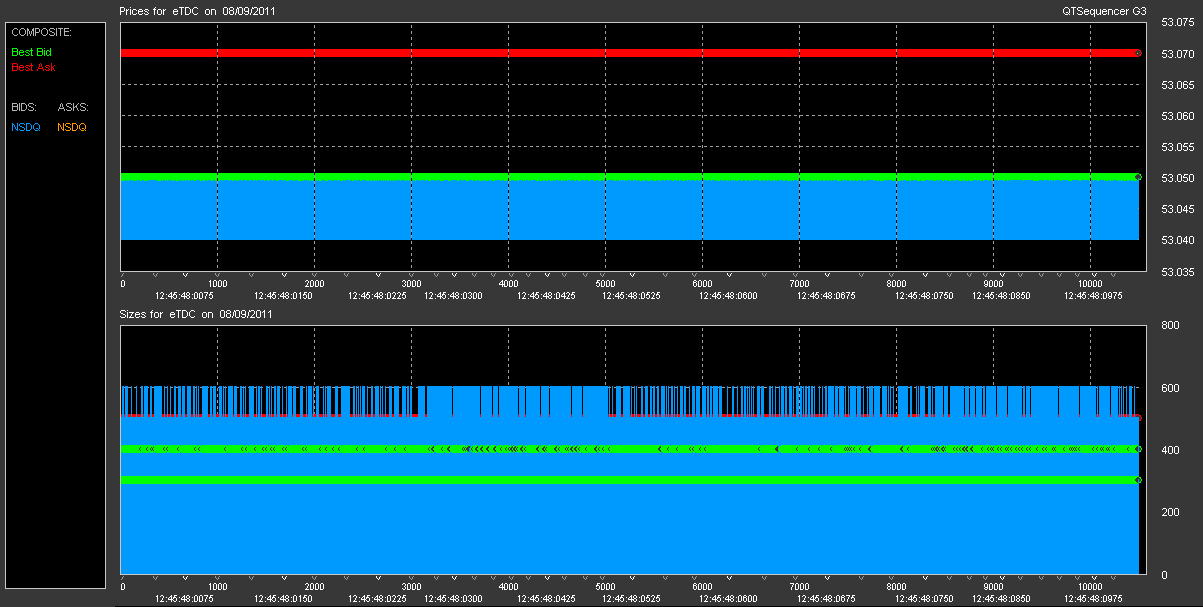Click the 7000 tick label under Prices chart

coord(799,284)
